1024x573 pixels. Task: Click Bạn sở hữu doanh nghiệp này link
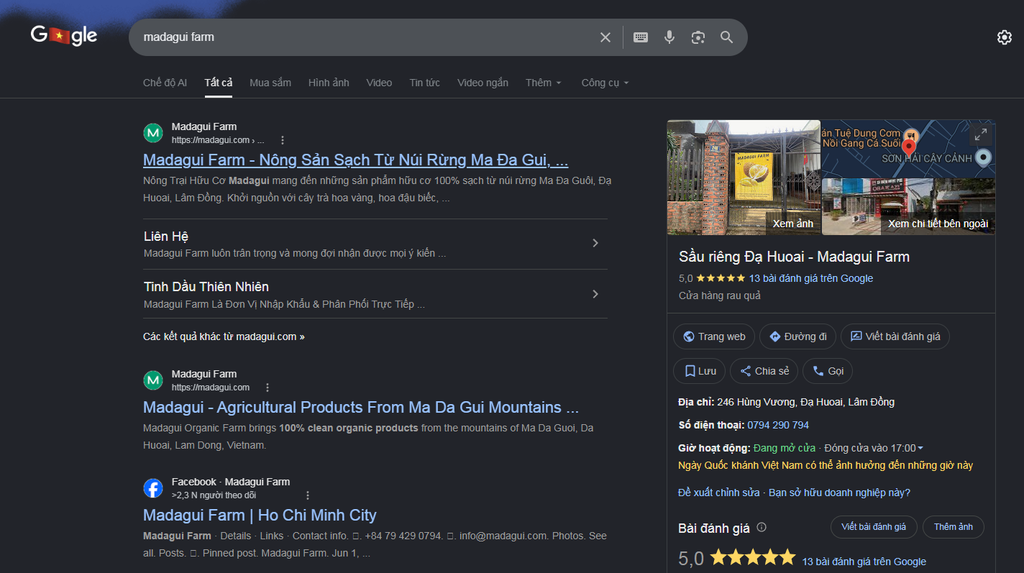(839, 493)
